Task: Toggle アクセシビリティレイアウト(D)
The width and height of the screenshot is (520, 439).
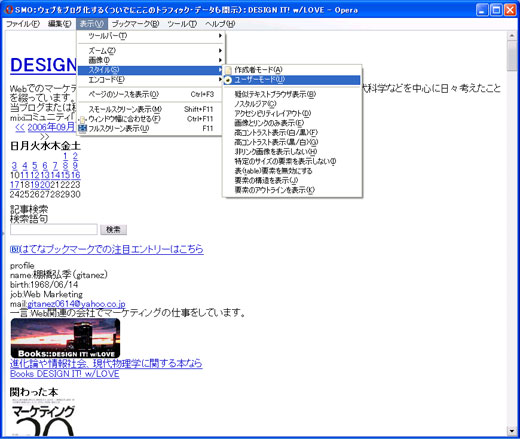Action: [x=292, y=114]
